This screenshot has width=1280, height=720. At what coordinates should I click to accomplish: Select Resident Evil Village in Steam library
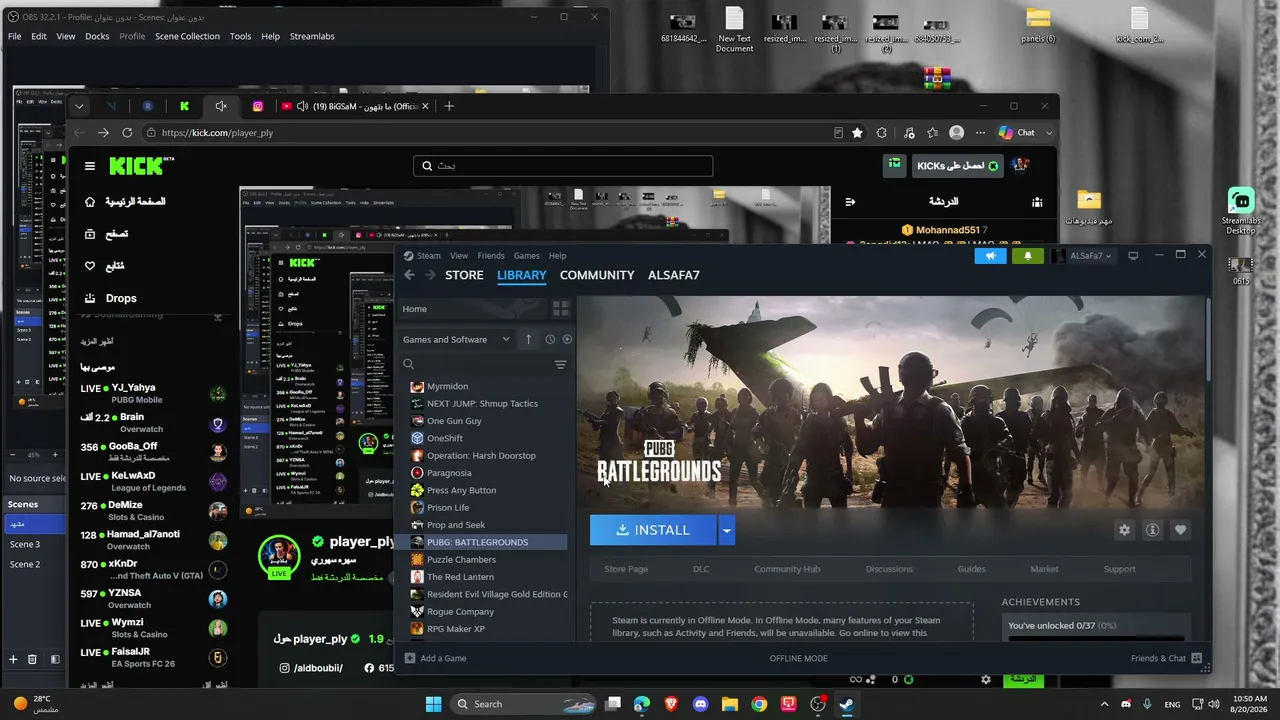pyautogui.click(x=488, y=594)
